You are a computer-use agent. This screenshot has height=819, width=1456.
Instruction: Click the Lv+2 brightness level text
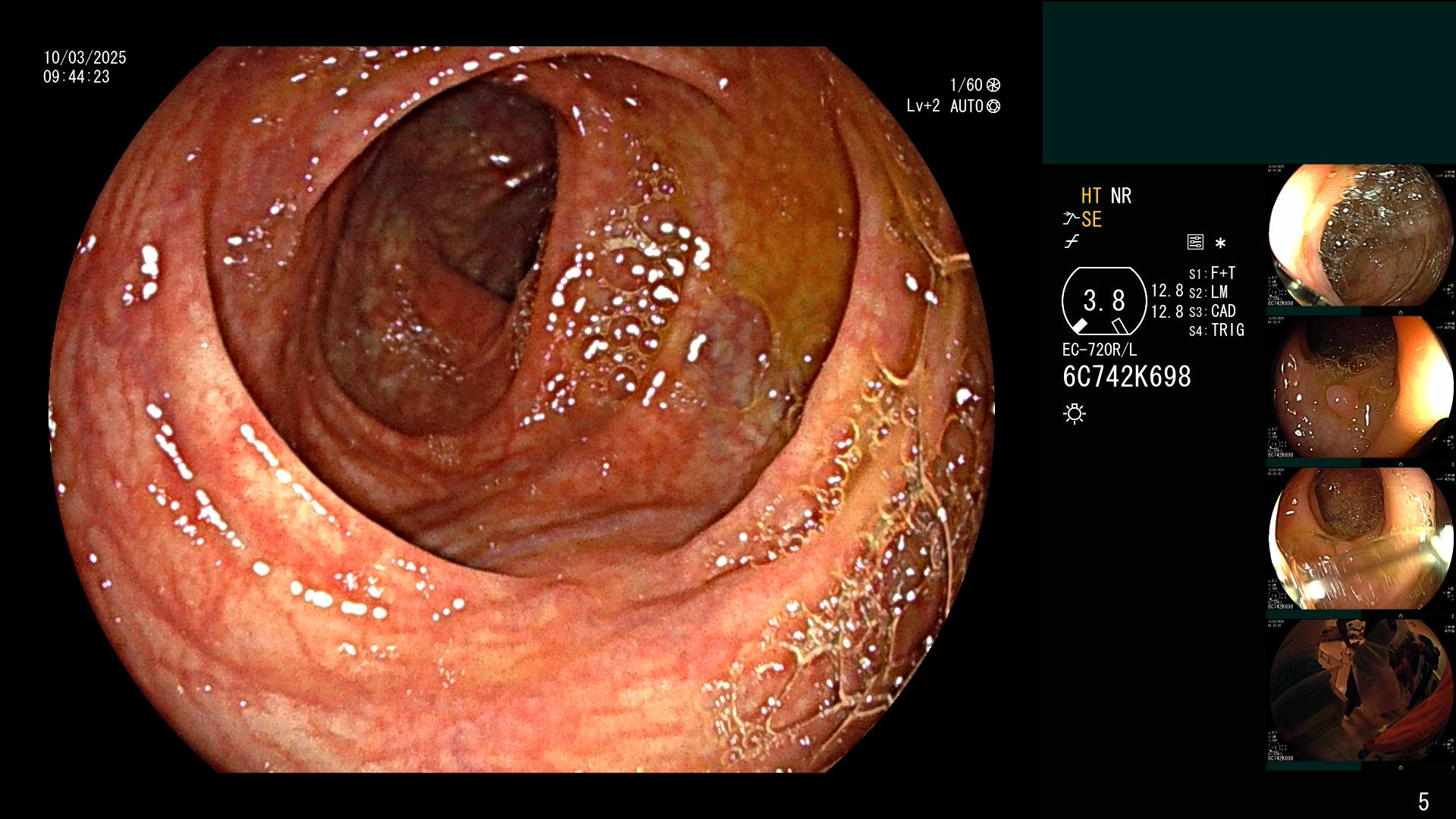click(x=923, y=106)
